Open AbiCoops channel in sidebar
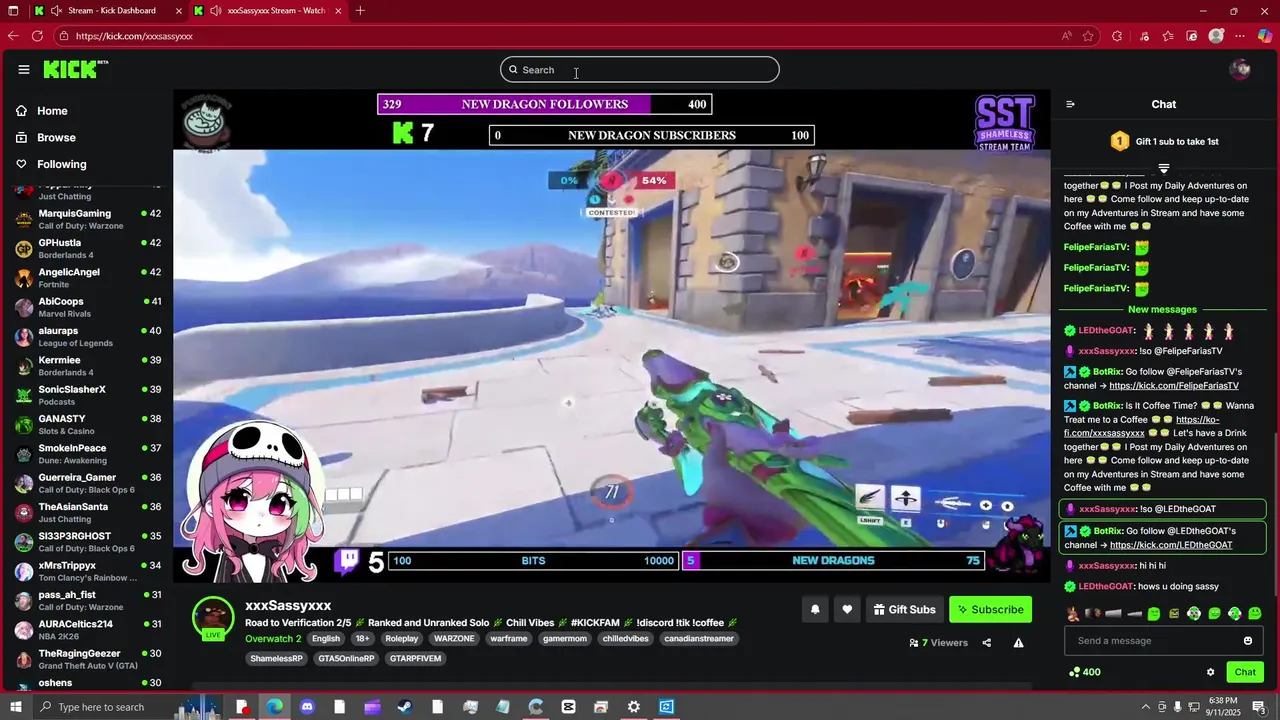1280x720 pixels. pos(88,307)
